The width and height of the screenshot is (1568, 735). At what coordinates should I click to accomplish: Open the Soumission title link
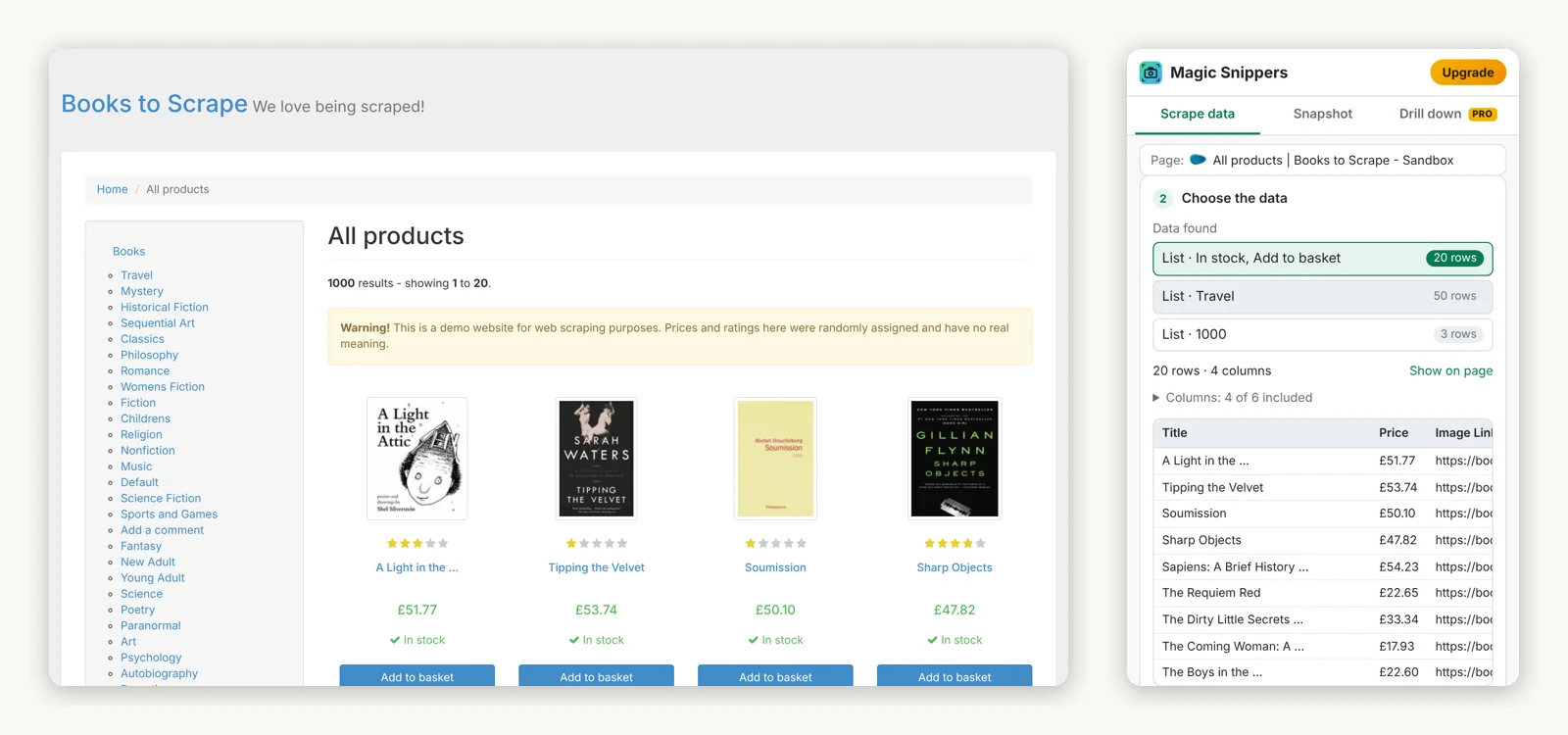point(775,567)
